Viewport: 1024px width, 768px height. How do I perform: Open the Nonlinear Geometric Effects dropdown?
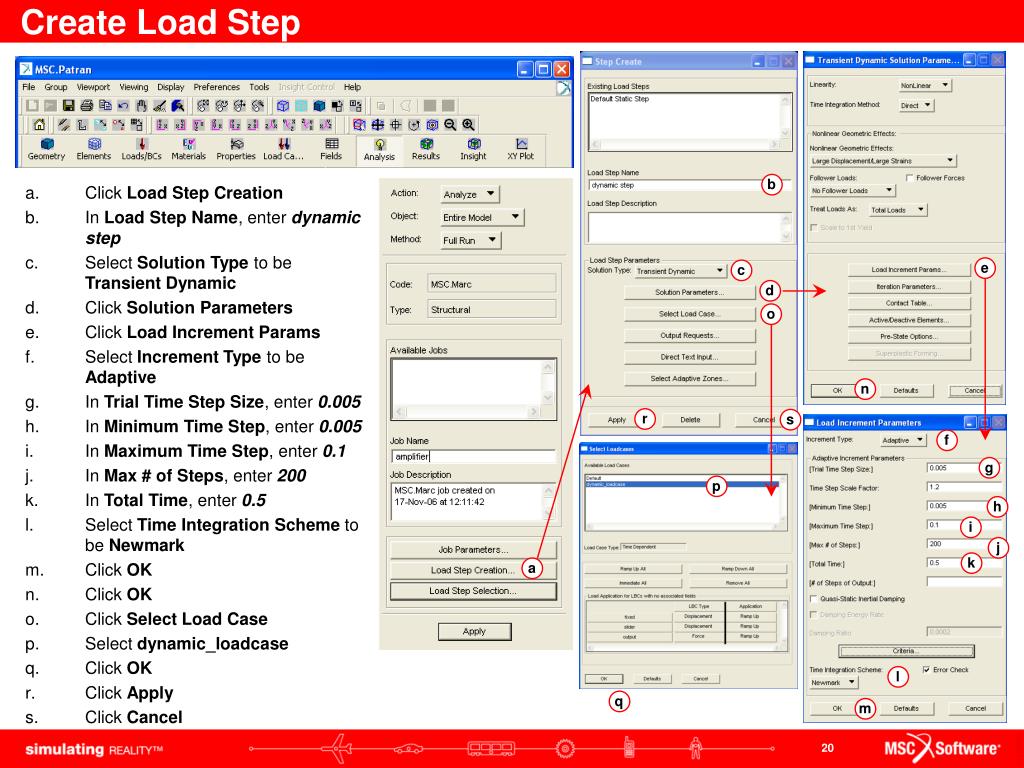pos(883,161)
